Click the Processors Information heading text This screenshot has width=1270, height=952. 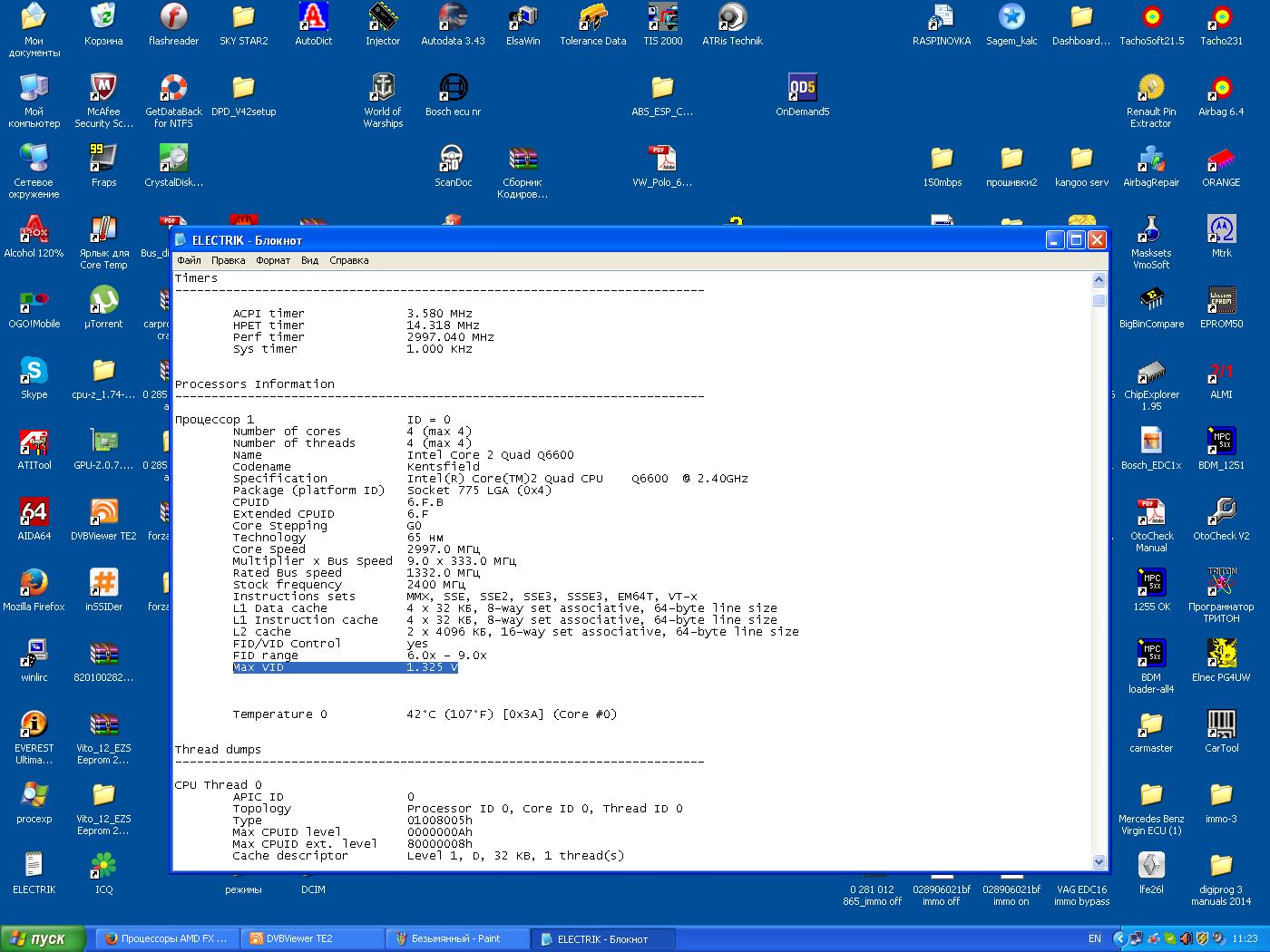(x=254, y=384)
